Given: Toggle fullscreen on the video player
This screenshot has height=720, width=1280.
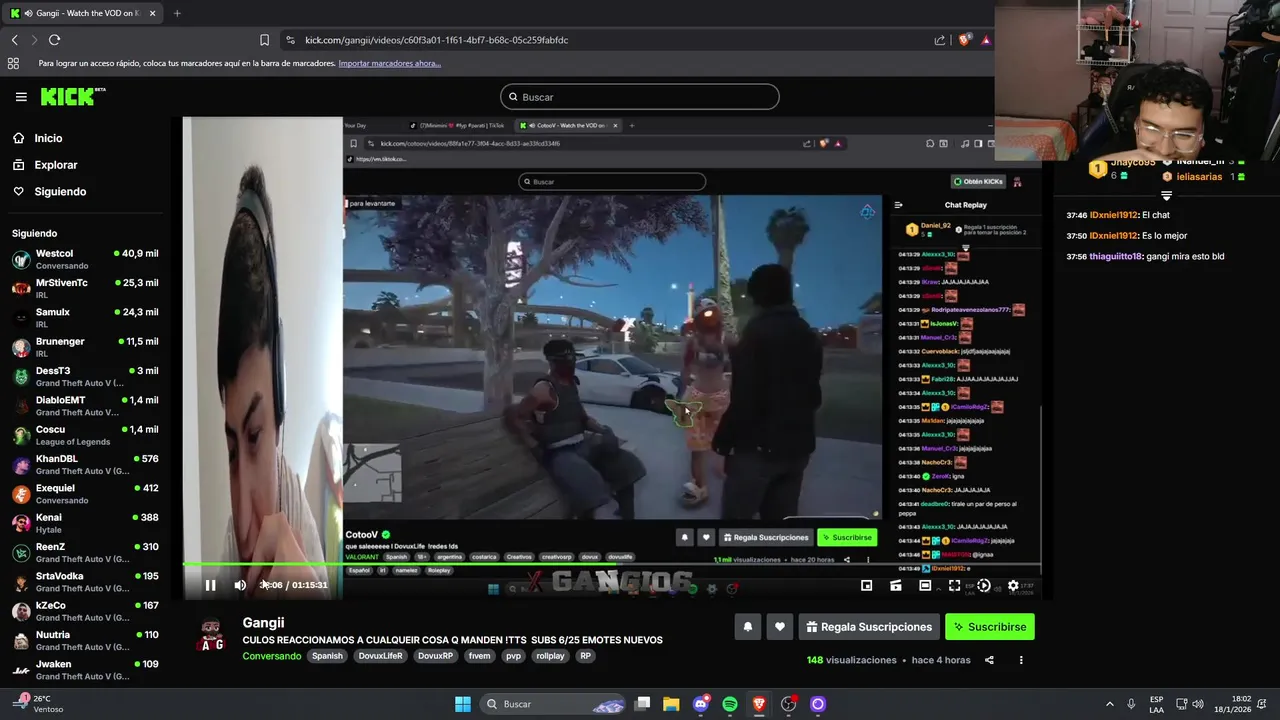Looking at the screenshot, I should 954,585.
